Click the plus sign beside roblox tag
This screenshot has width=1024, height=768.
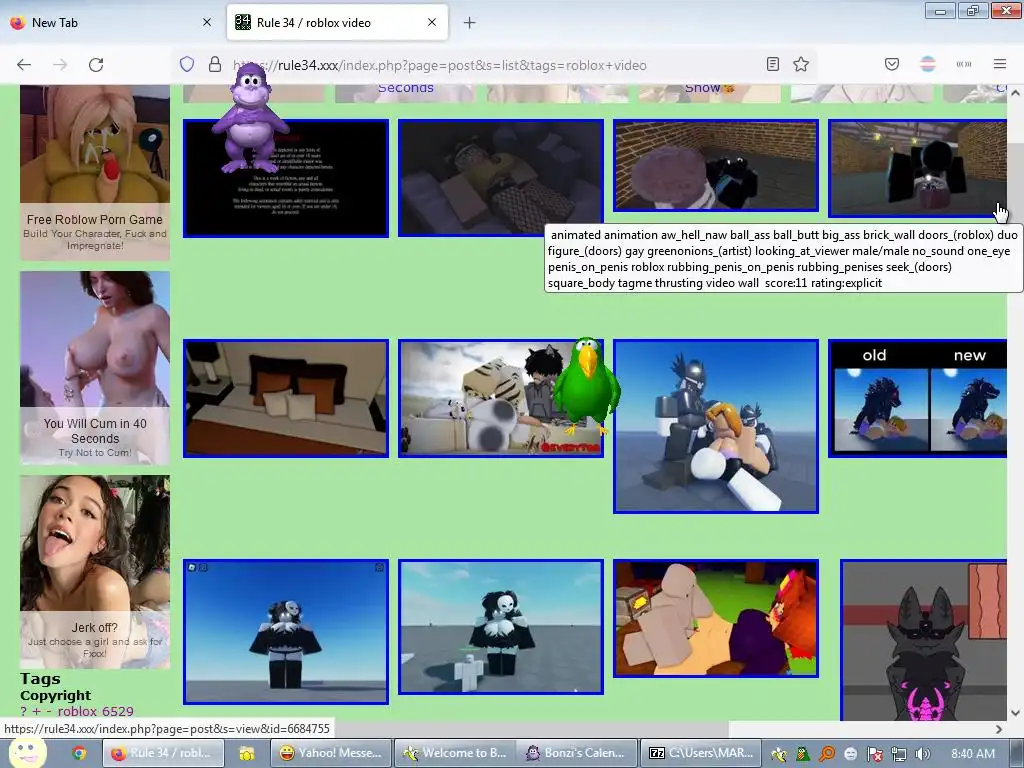[x=37, y=711]
